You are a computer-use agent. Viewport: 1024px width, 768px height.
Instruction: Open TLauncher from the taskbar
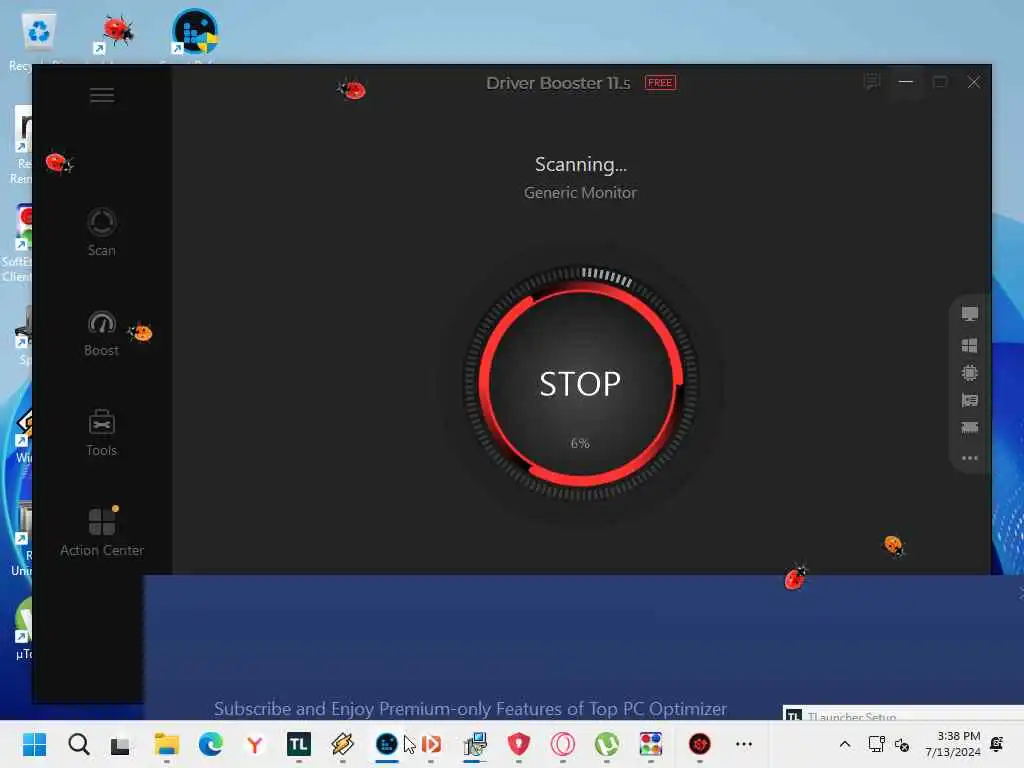click(x=298, y=744)
